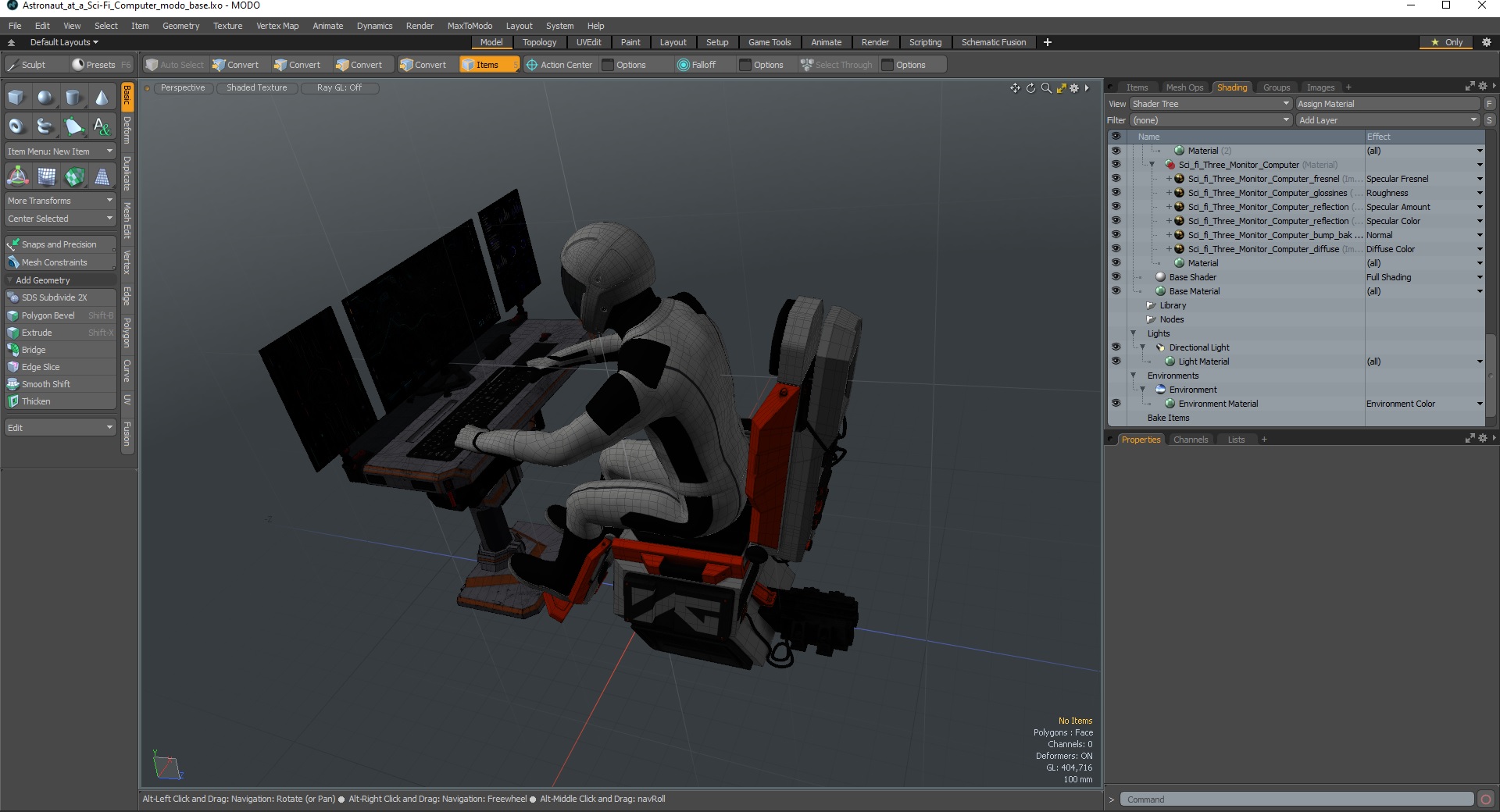This screenshot has height=812, width=1500.
Task: Open the Render menu in the menu bar
Action: pos(420,26)
